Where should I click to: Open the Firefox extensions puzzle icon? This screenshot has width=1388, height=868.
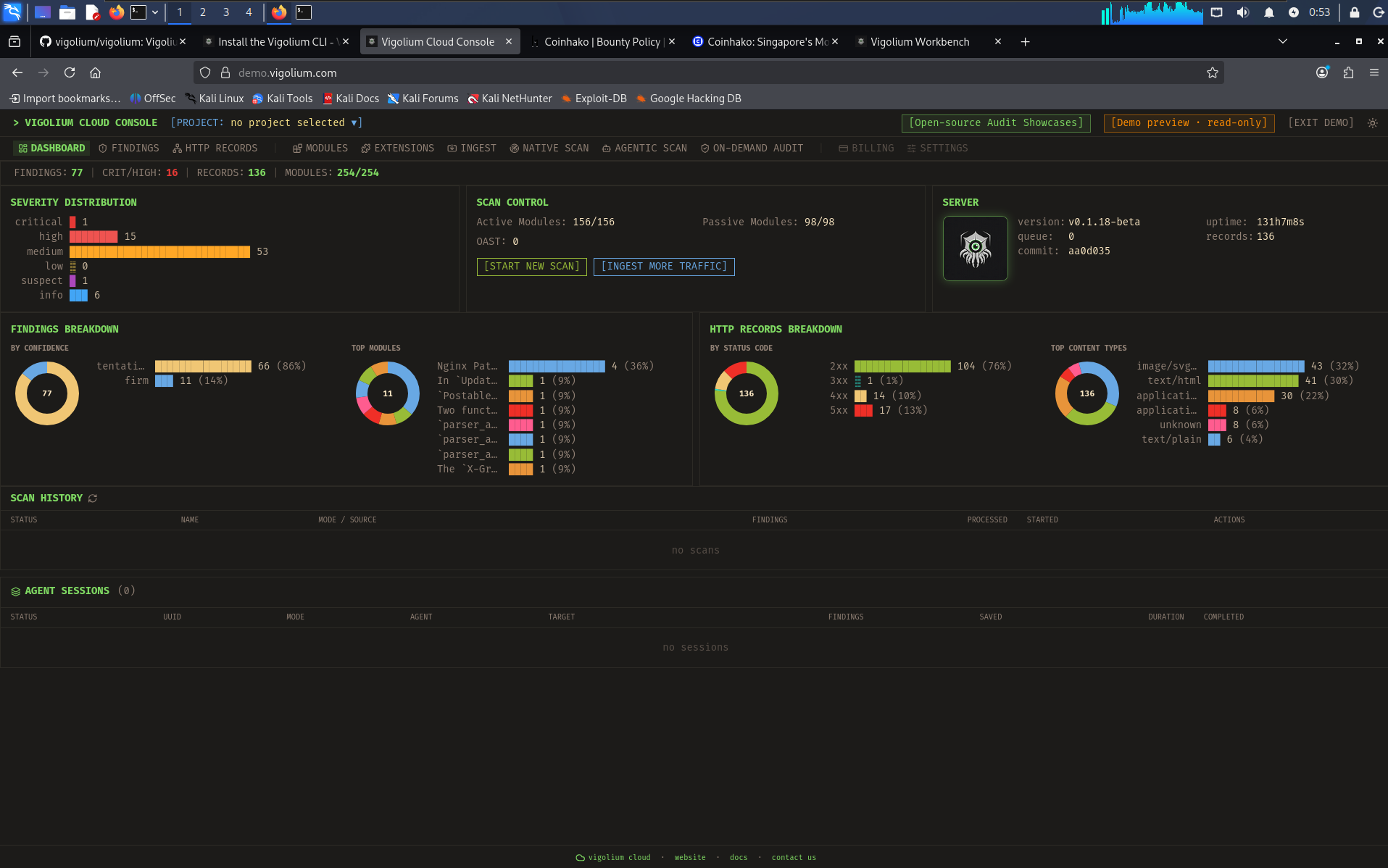[x=1348, y=72]
